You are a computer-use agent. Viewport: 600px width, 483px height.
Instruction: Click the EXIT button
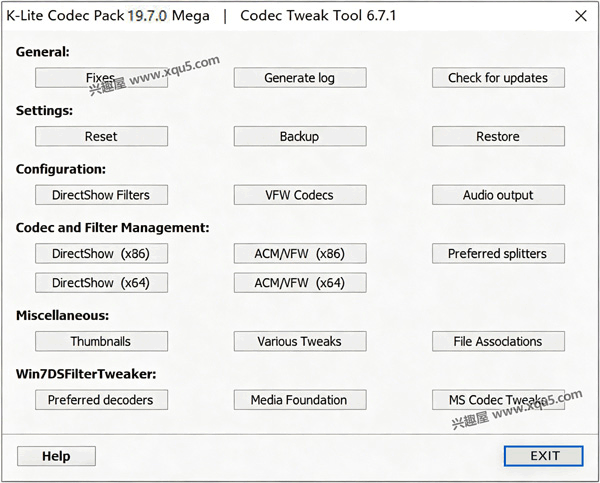click(544, 456)
